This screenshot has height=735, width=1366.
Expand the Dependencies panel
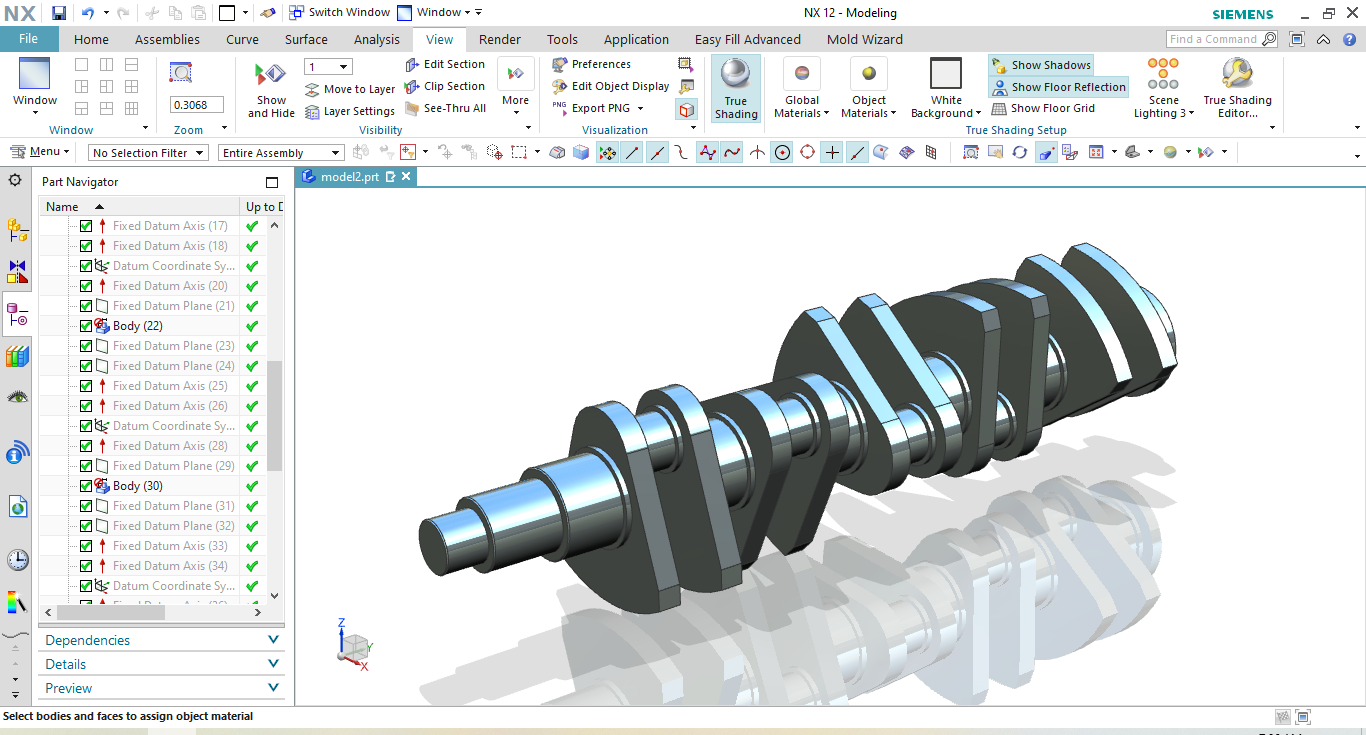(162, 640)
